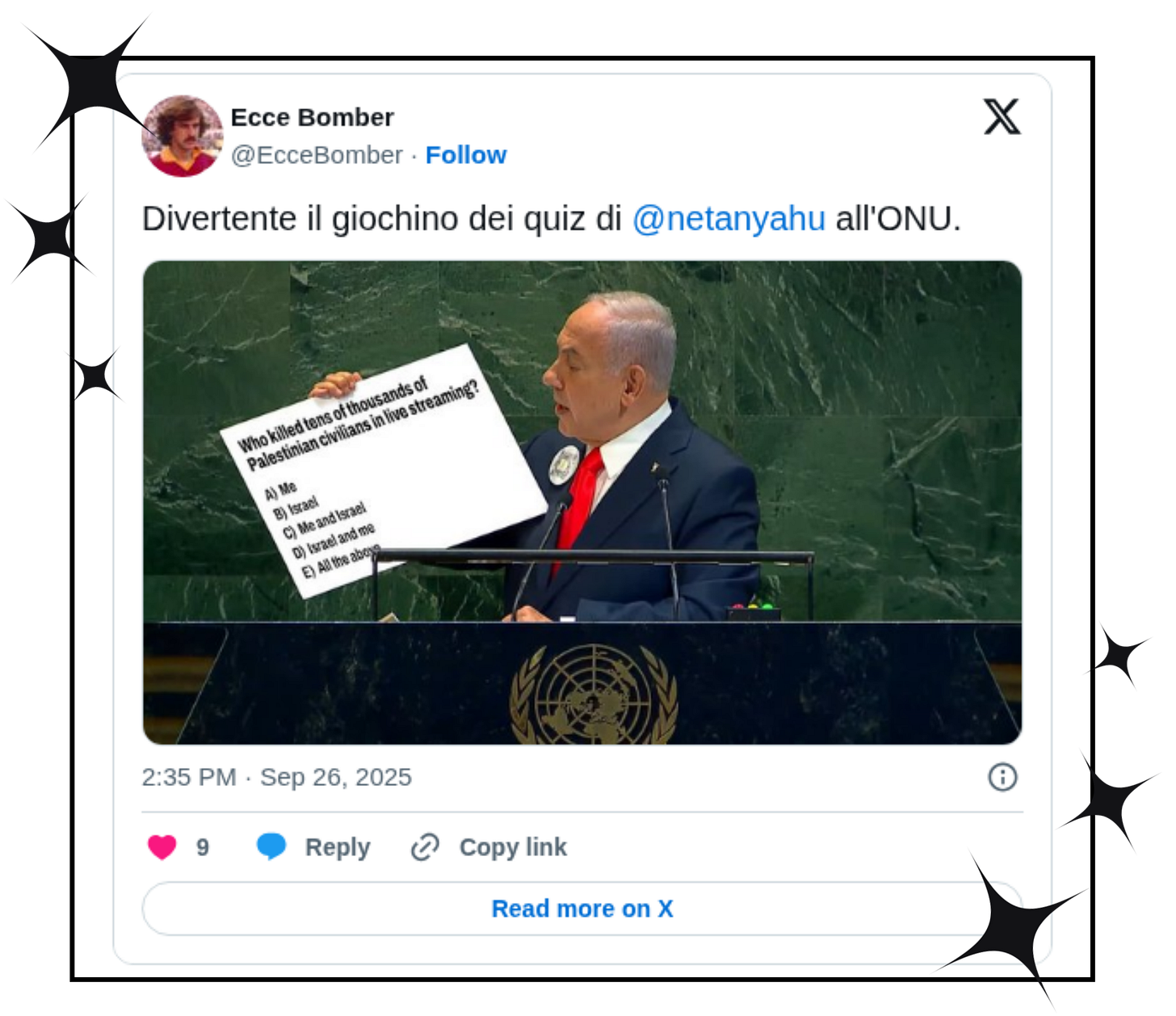Click the chain link icon
The width and height of the screenshot is (1176, 1016).
click(425, 847)
